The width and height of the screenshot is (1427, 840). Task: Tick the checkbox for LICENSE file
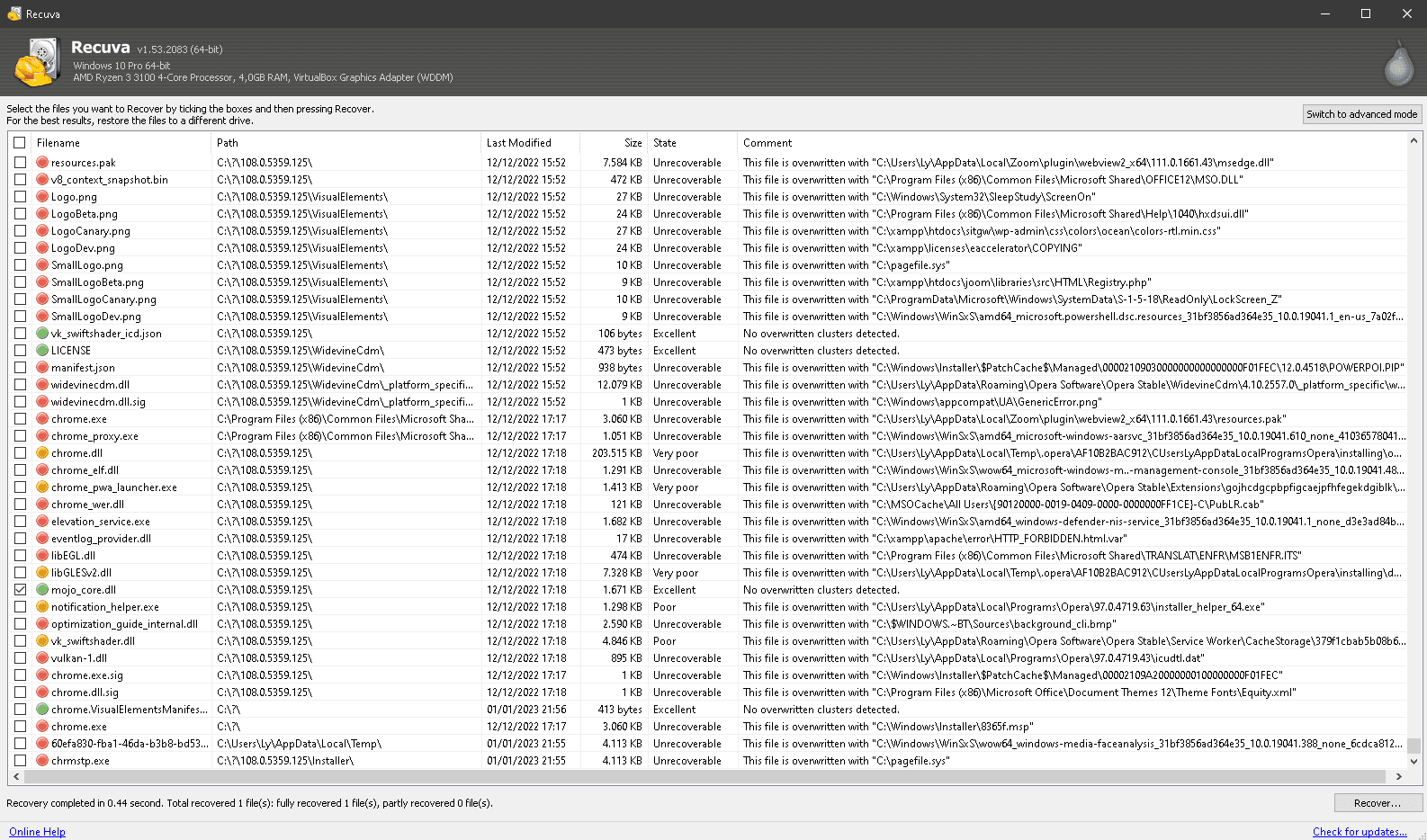tap(20, 351)
